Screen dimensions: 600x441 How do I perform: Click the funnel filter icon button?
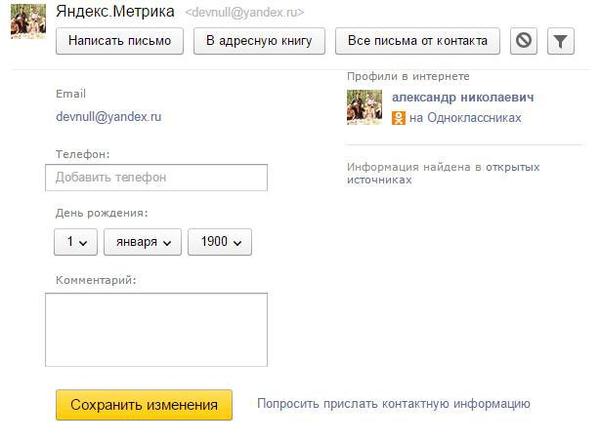tap(560, 41)
